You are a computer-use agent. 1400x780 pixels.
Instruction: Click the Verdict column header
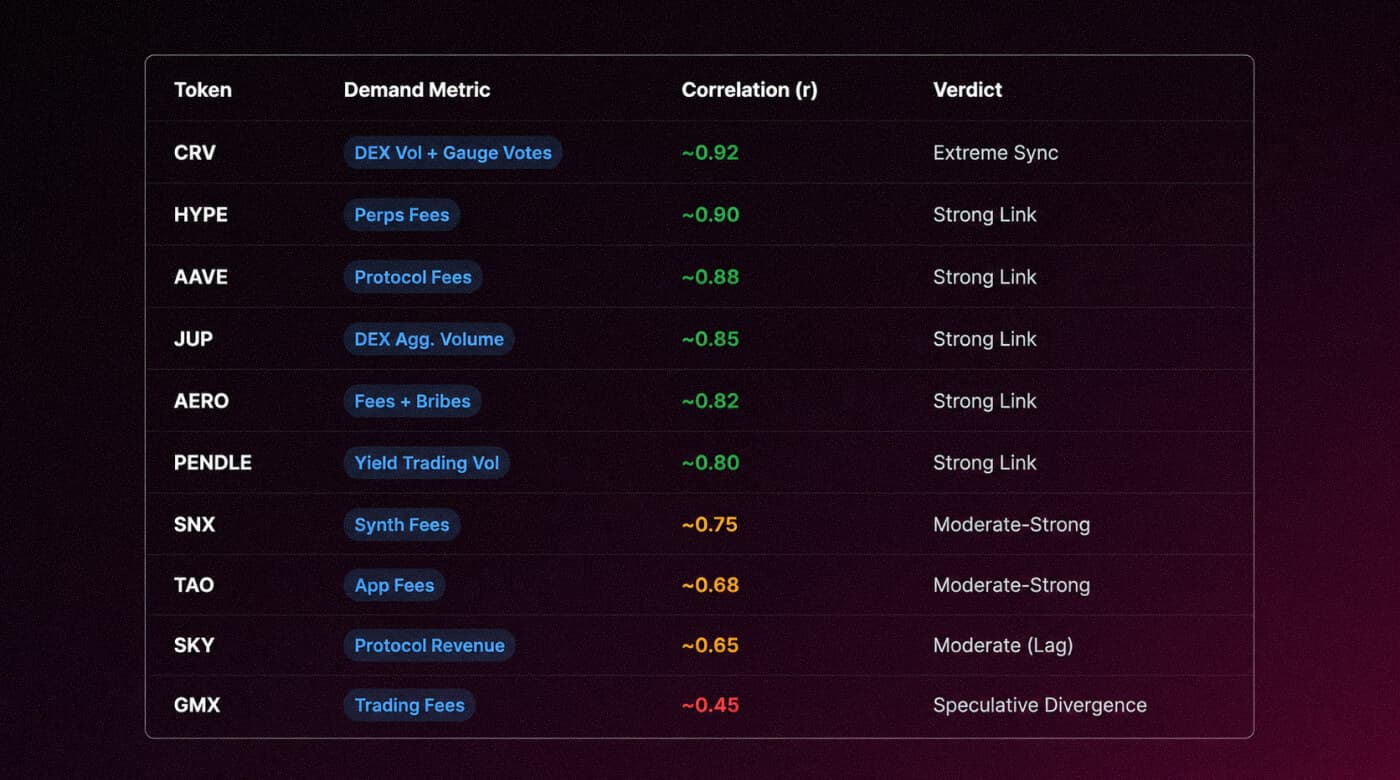pos(967,90)
